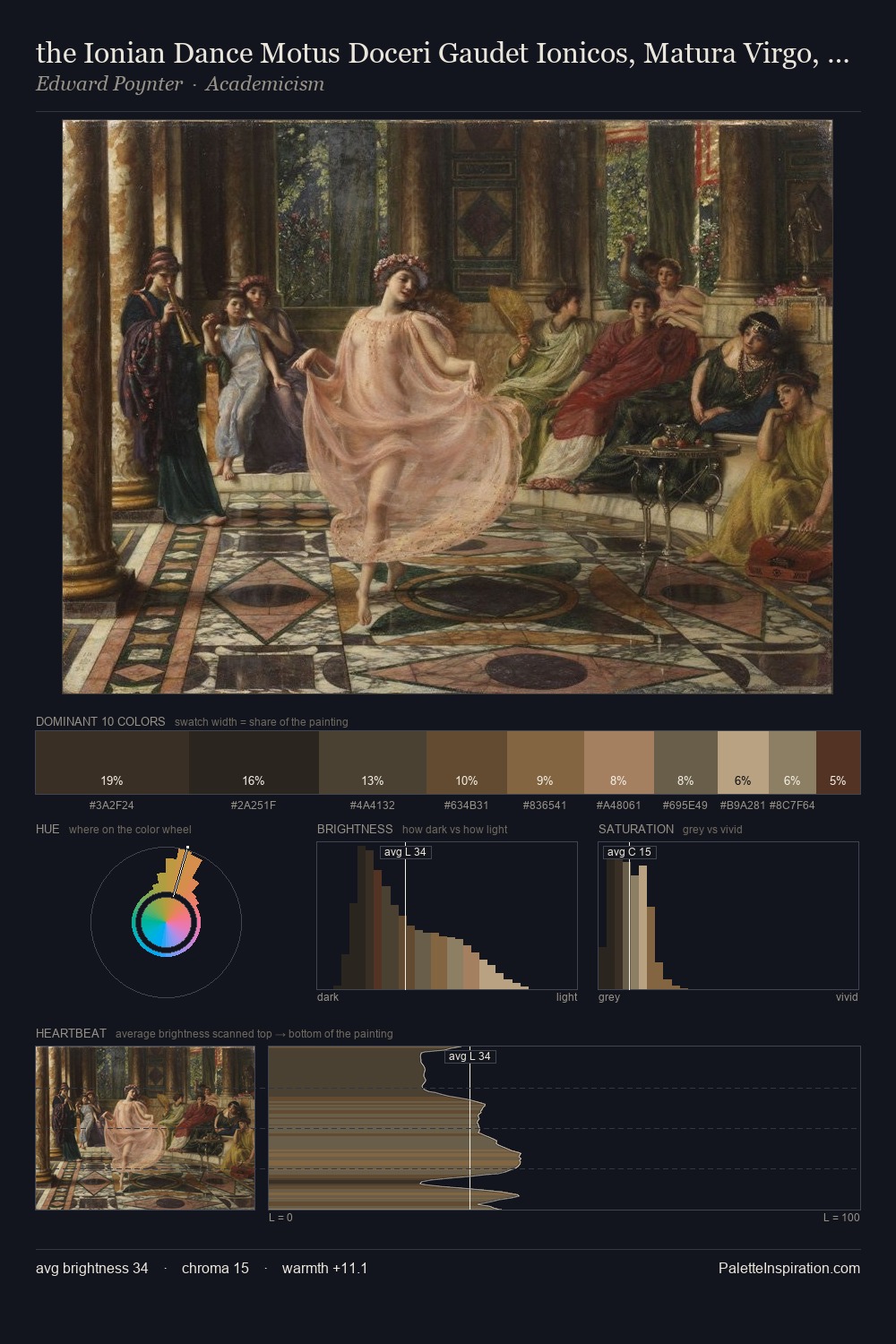Click the 'L = 100' axis label
Image resolution: width=896 pixels, height=1344 pixels.
point(841,1218)
